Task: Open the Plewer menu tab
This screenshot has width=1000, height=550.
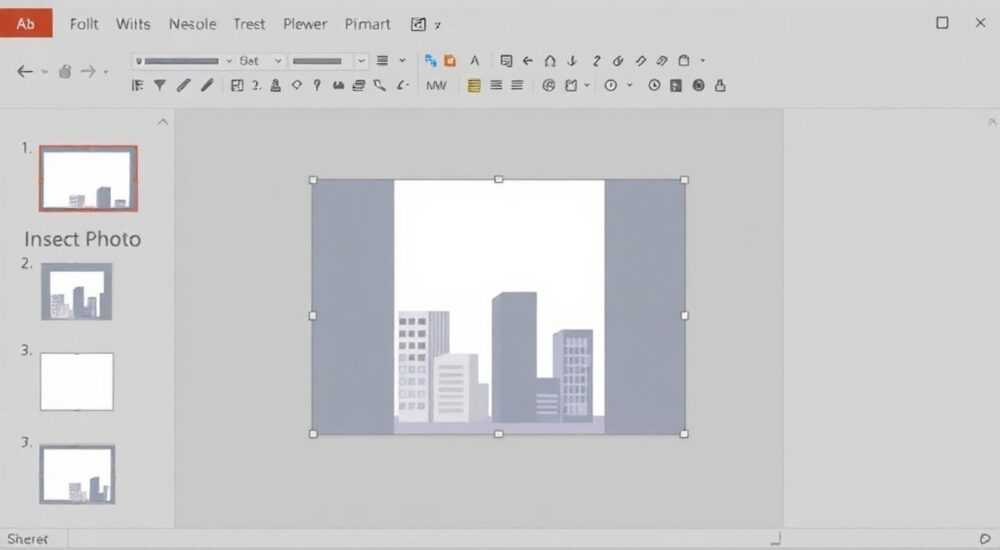Action: 305,24
